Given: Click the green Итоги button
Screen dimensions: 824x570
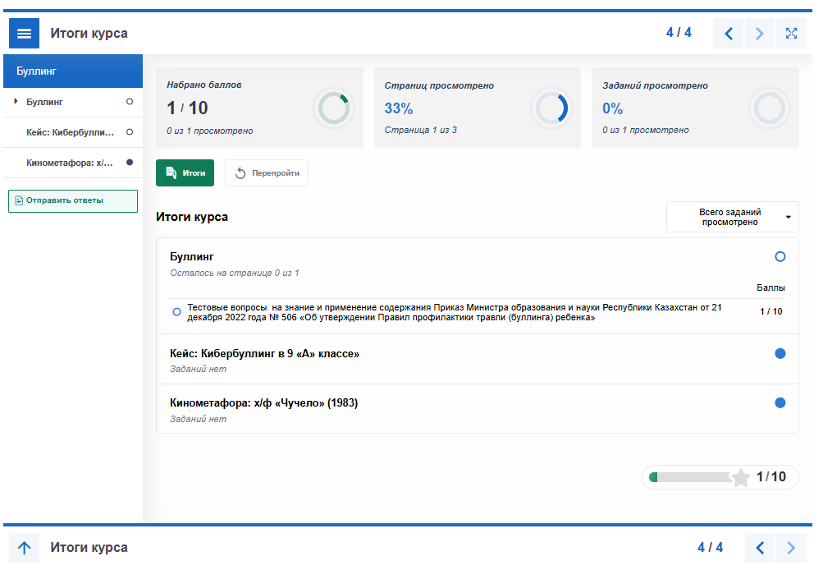Looking at the screenshot, I should [185, 173].
